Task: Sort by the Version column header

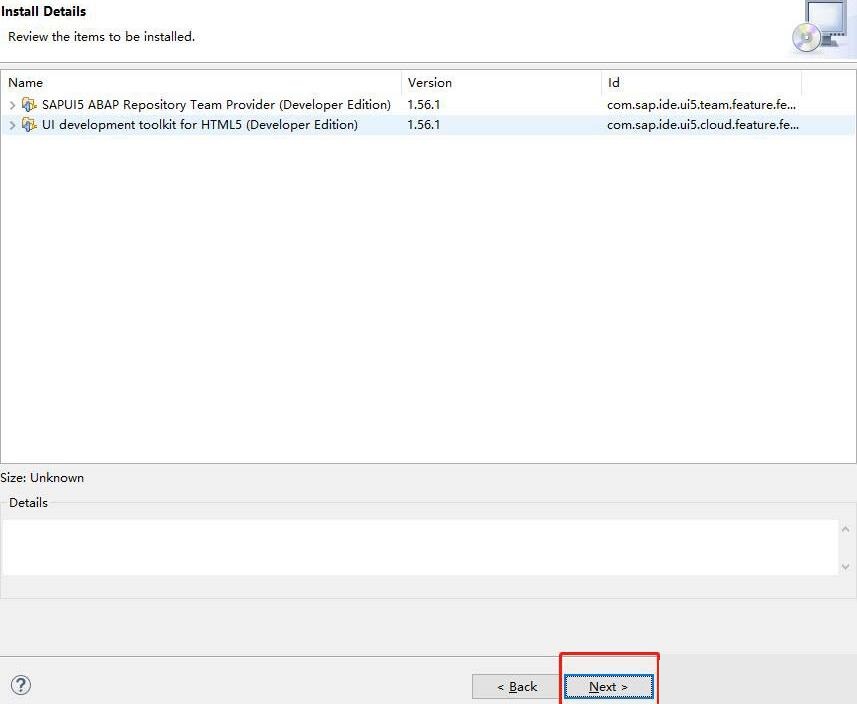Action: tap(500, 83)
